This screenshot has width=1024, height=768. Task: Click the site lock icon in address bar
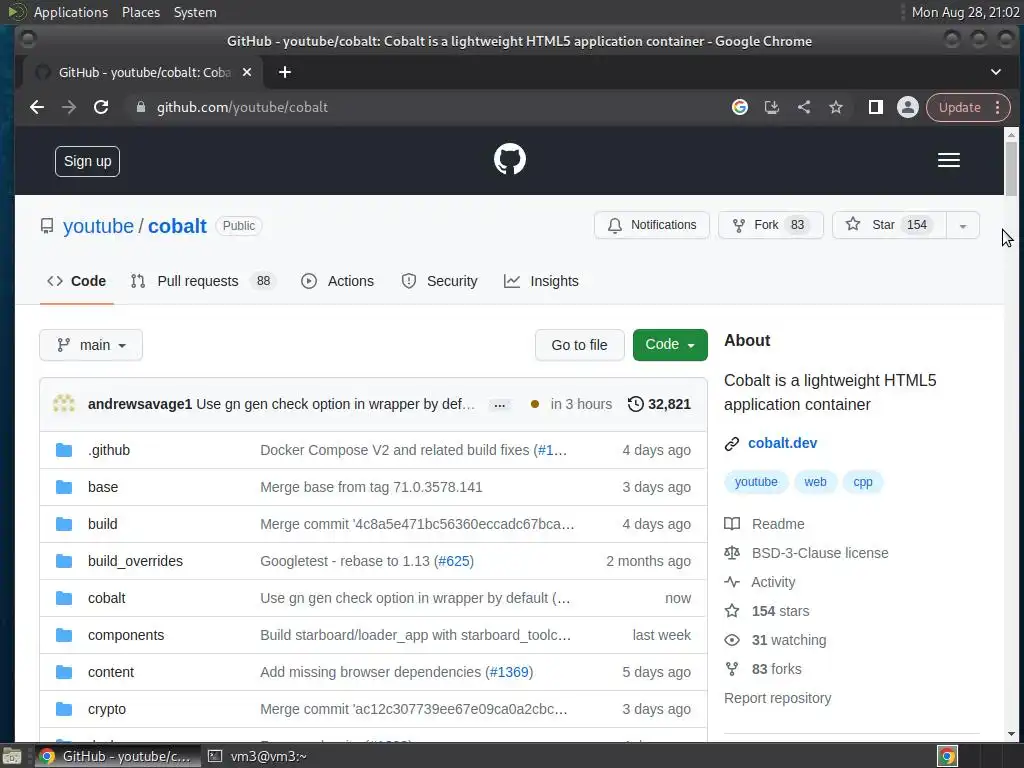tap(140, 107)
